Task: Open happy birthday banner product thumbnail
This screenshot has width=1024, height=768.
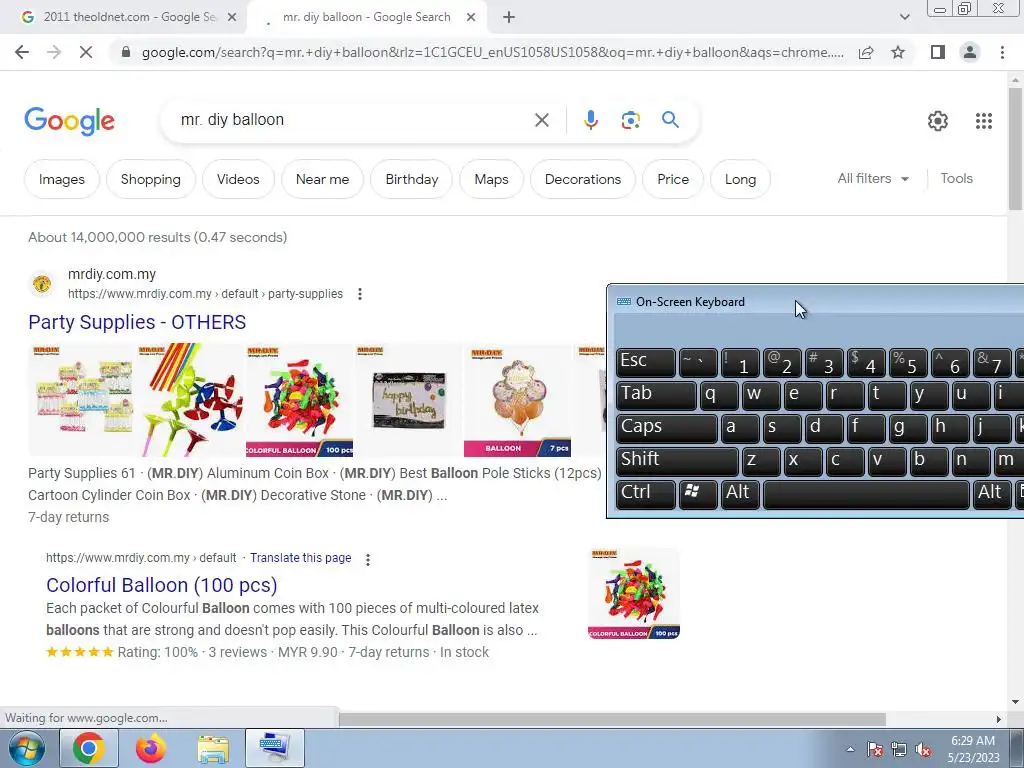Action: (x=408, y=400)
